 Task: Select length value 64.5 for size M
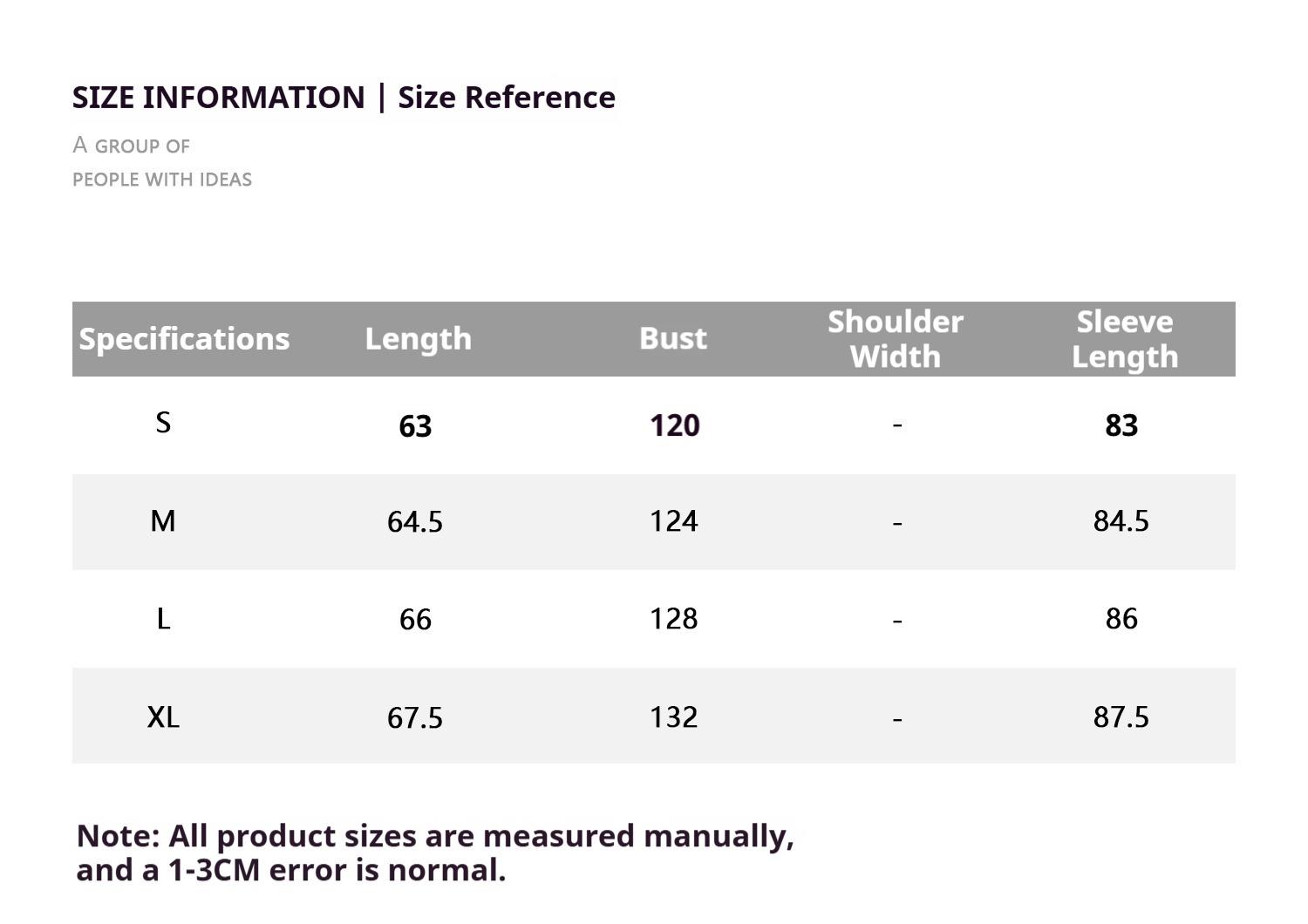click(x=415, y=522)
